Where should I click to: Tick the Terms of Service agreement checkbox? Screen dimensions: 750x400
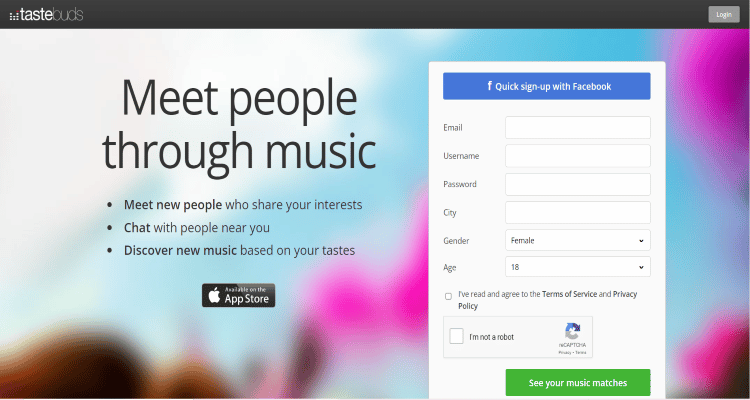(448, 296)
